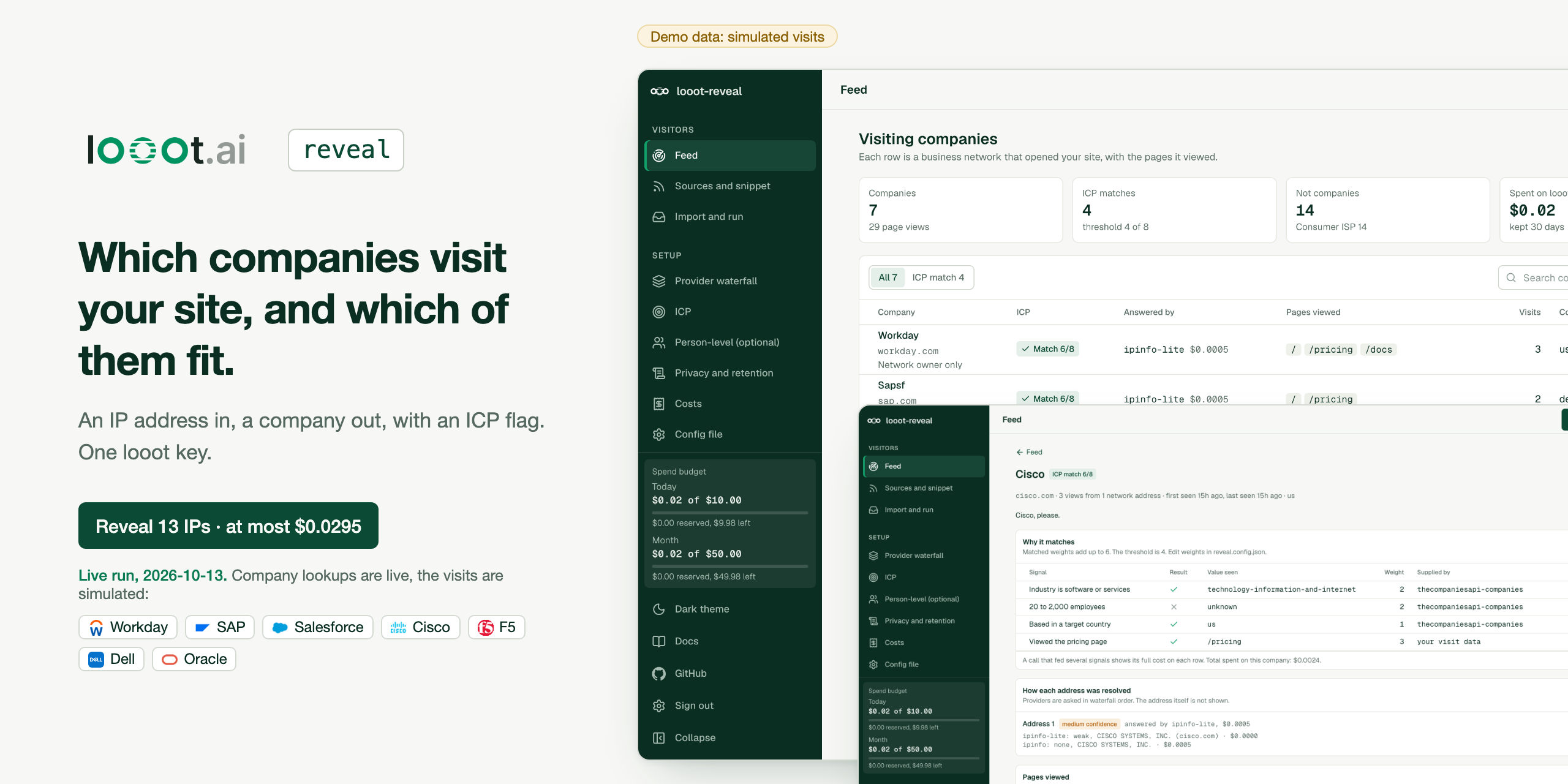Screen dimensions: 1568x784
Task: Click the ICP match 6/8 badge beside Cisco
Action: [1072, 474]
